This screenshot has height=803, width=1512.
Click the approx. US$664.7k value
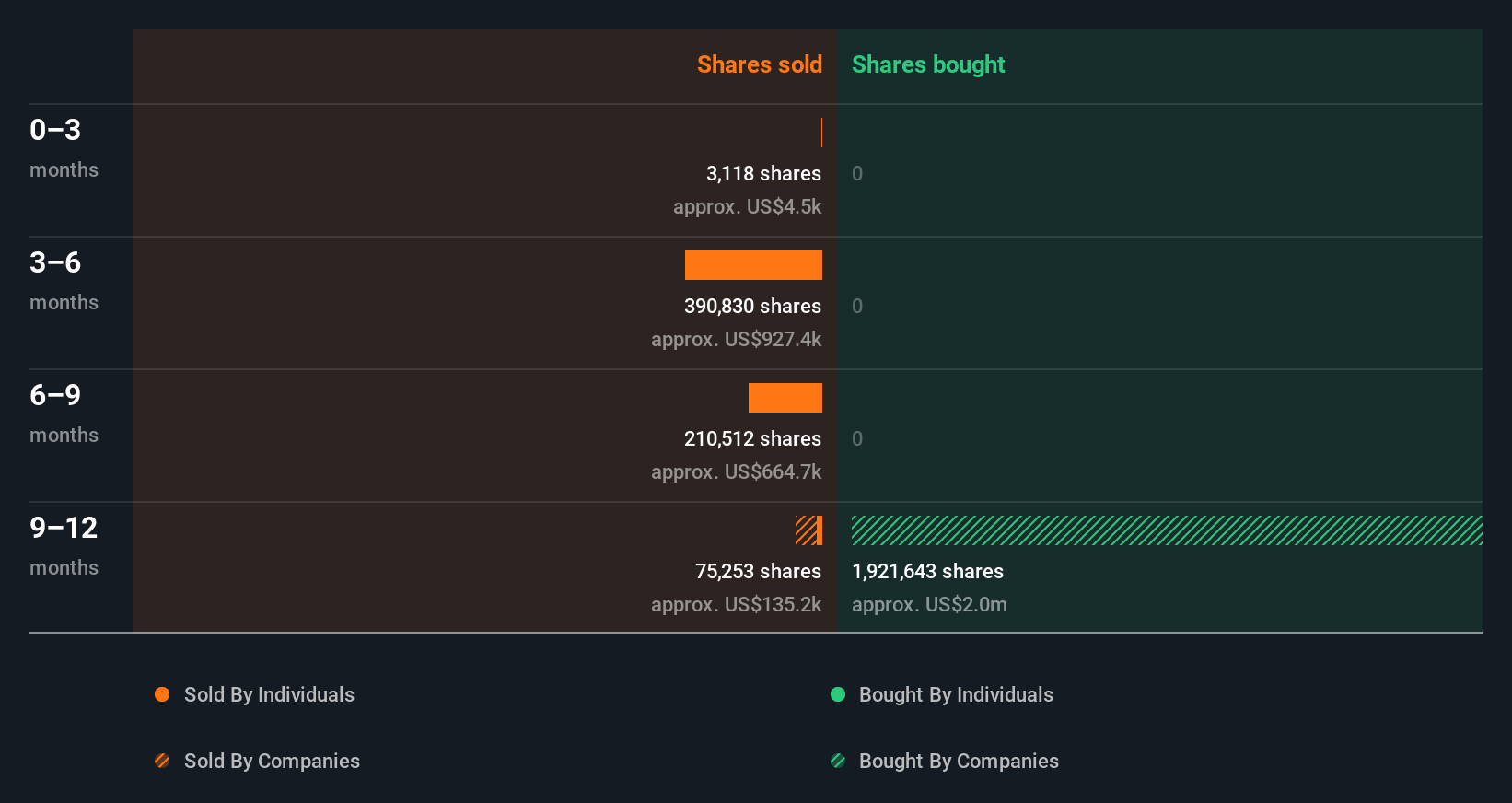(736, 471)
